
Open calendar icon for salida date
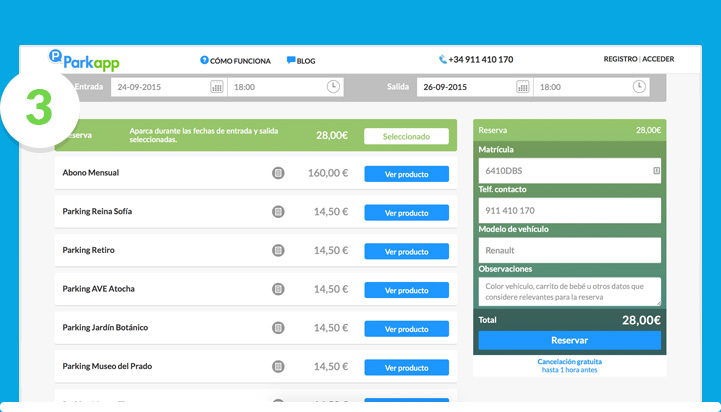click(x=522, y=87)
